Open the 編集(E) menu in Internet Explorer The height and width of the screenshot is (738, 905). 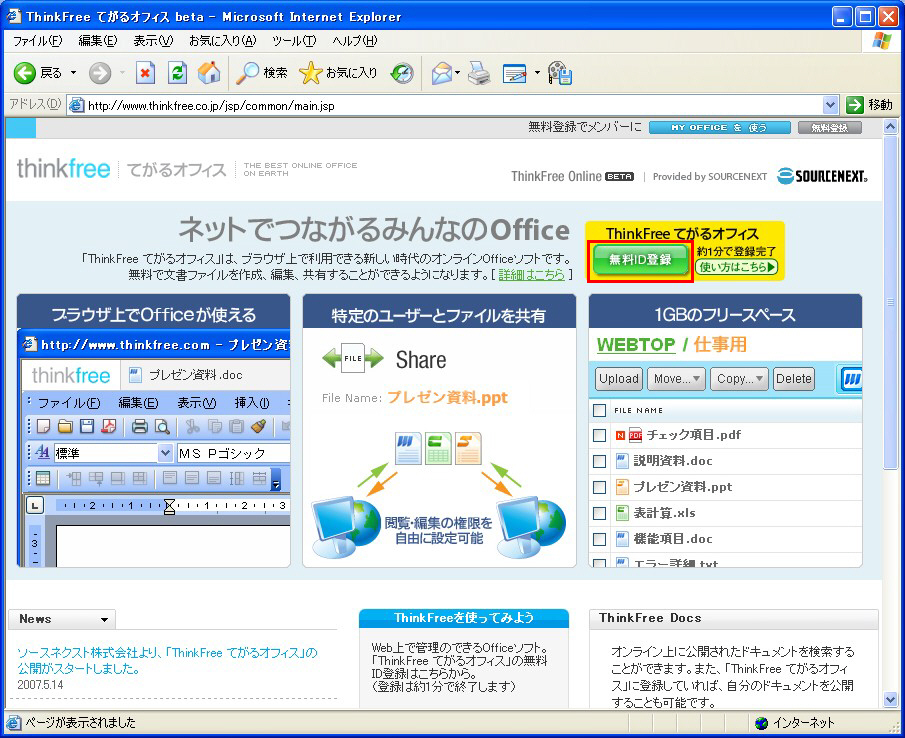pyautogui.click(x=98, y=40)
